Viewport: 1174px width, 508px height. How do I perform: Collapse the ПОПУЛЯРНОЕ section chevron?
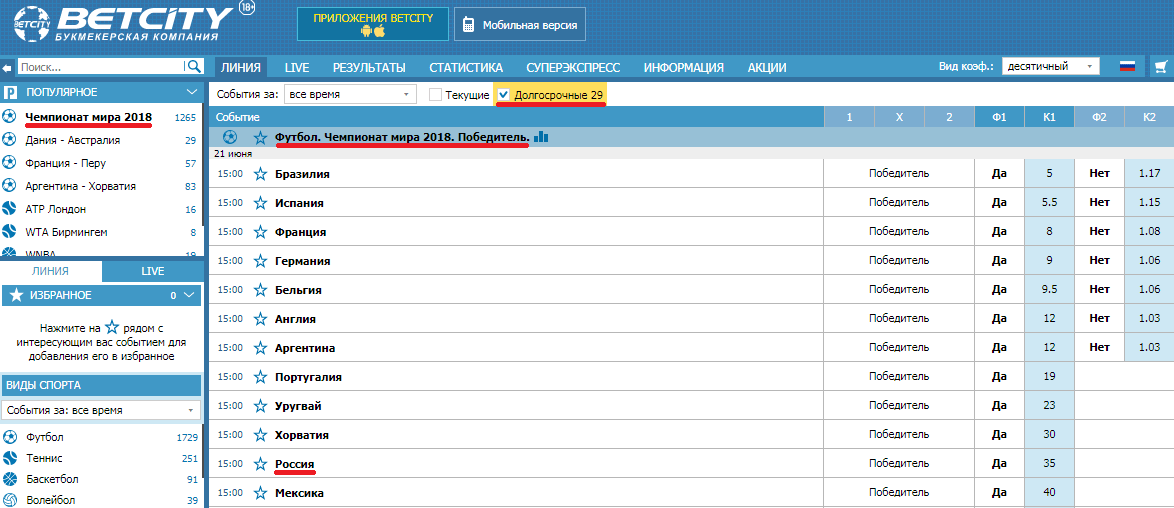pos(191,92)
